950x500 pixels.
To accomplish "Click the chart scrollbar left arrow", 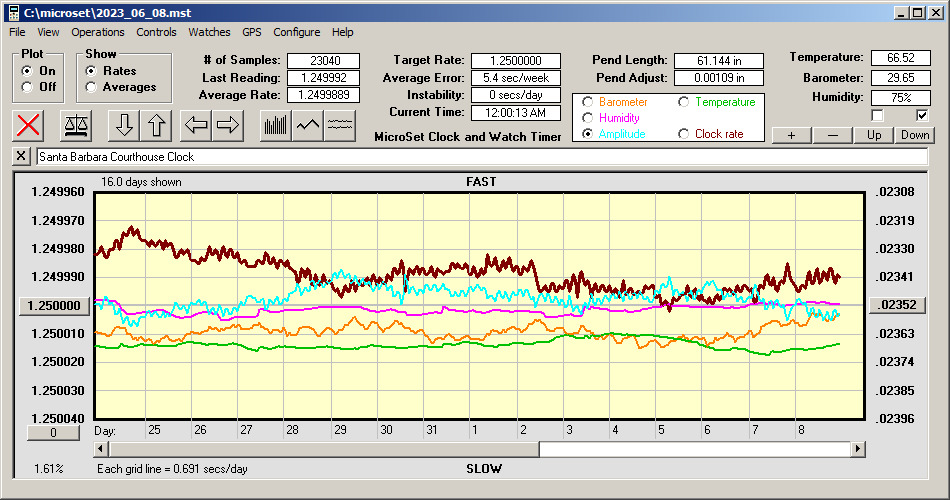I will click(x=101, y=449).
